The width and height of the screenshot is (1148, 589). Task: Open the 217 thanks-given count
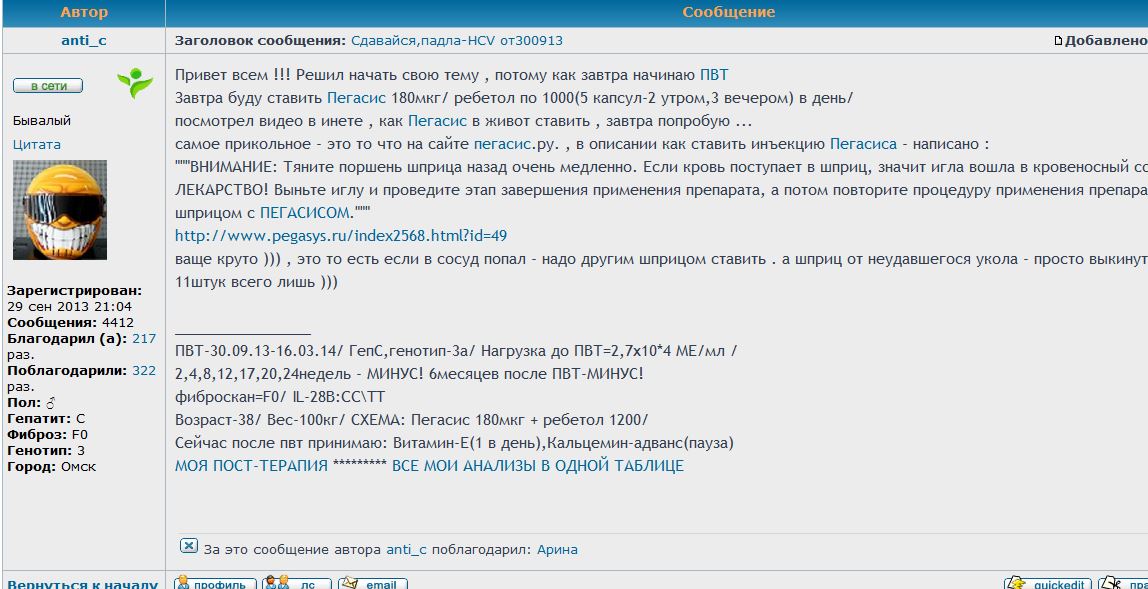point(144,338)
